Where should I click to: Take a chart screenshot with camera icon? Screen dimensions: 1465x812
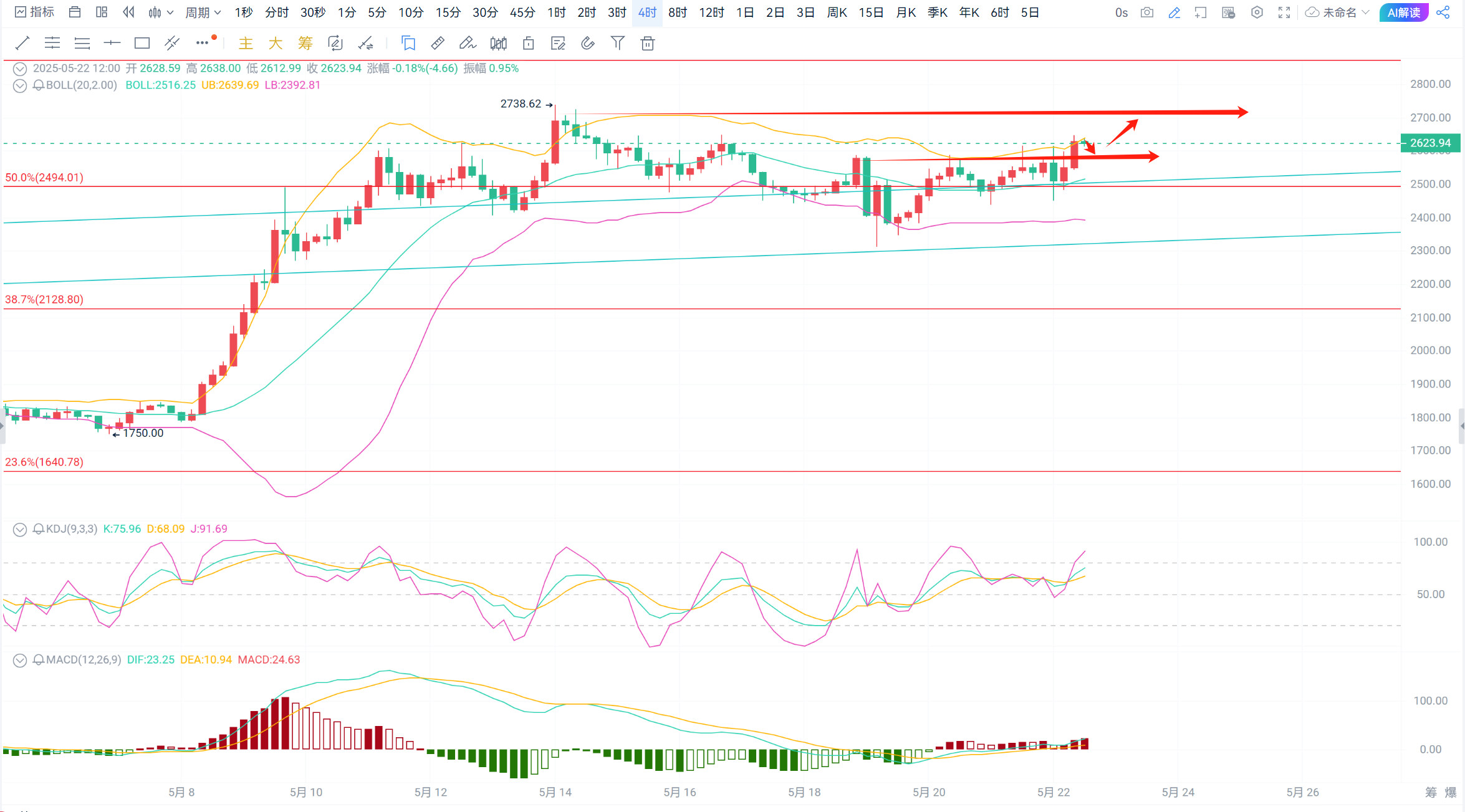click(x=1147, y=12)
